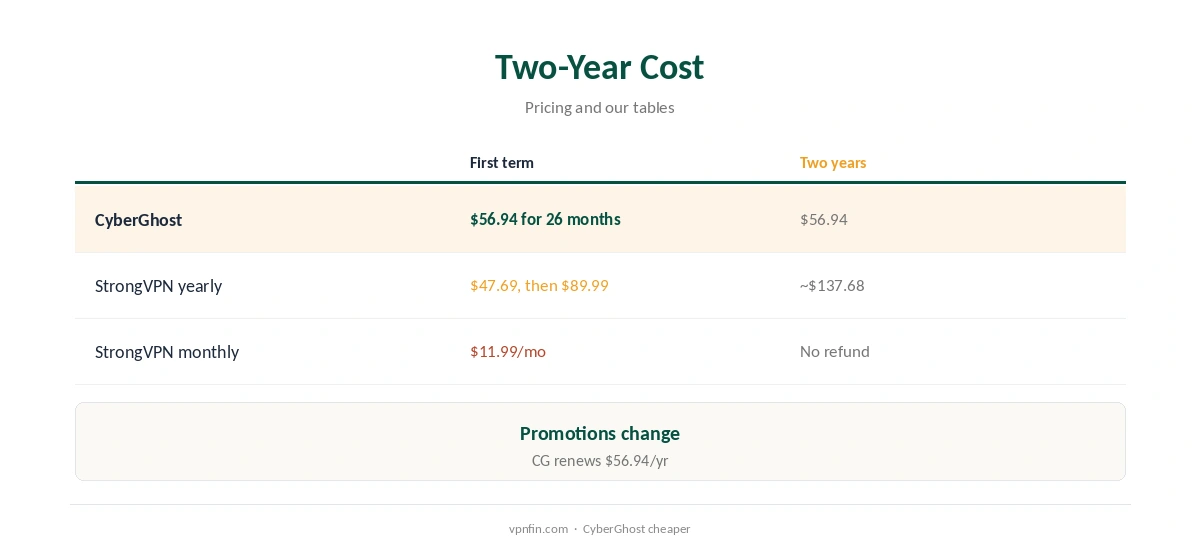Click the 'First term' column header
Image resolution: width=1200 pixels, height=548 pixels.
tap(502, 162)
